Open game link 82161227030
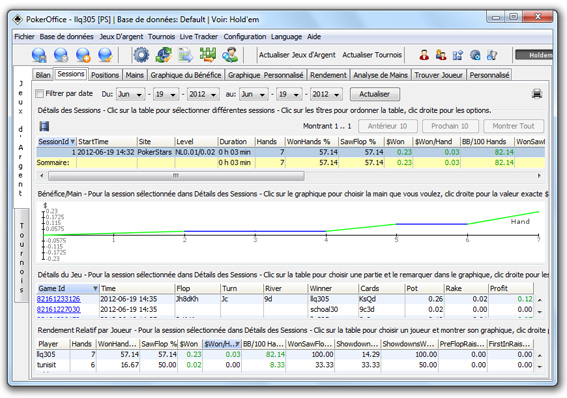Screen dimensions: 567x398 59,309
